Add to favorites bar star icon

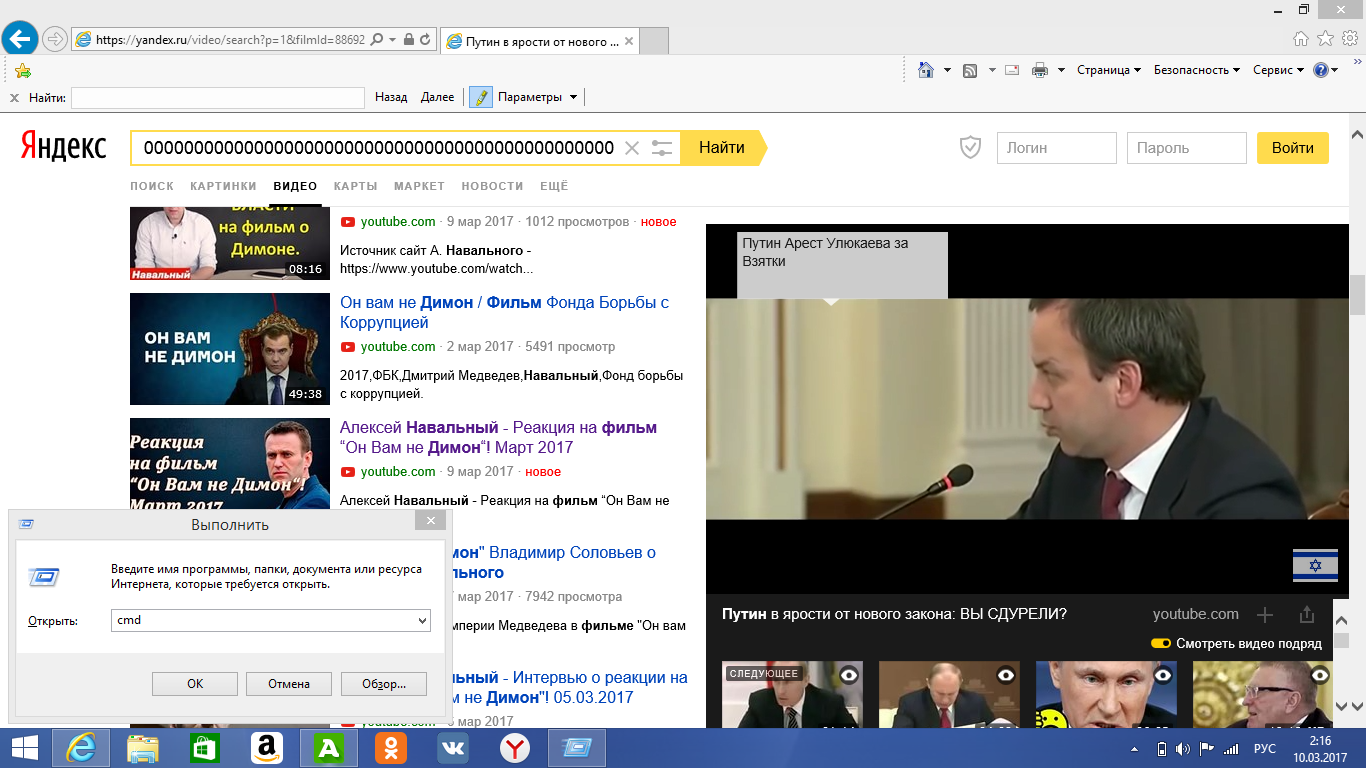[x=23, y=70]
